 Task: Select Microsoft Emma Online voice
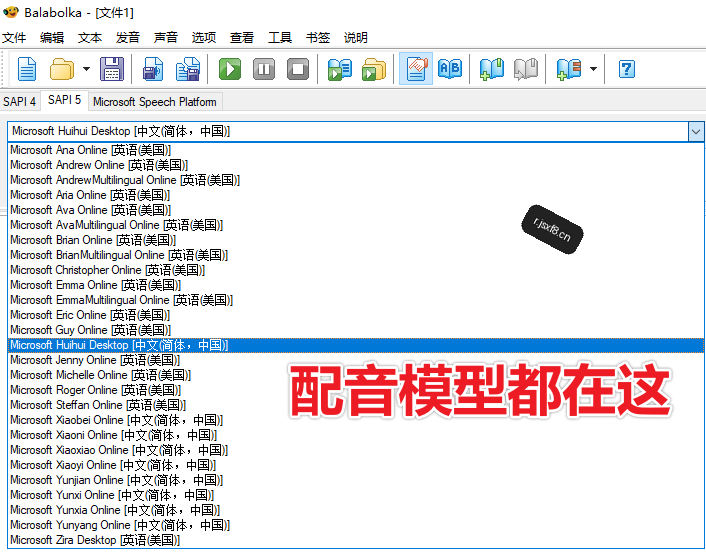[356, 285]
